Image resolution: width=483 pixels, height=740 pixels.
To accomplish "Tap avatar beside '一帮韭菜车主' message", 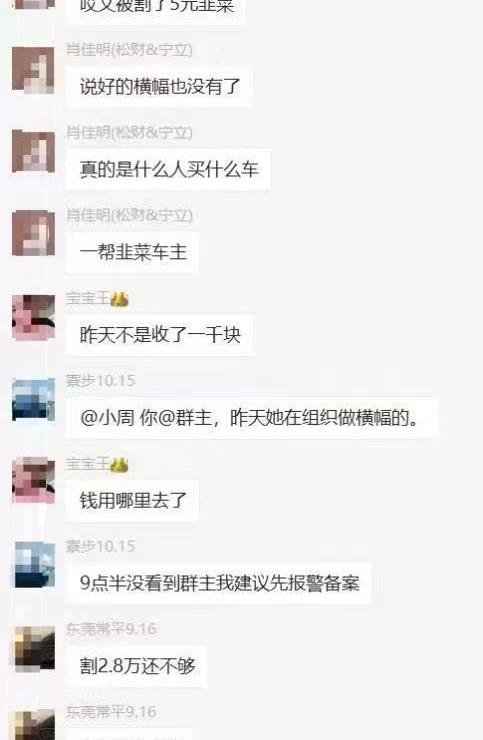I will point(33,233).
